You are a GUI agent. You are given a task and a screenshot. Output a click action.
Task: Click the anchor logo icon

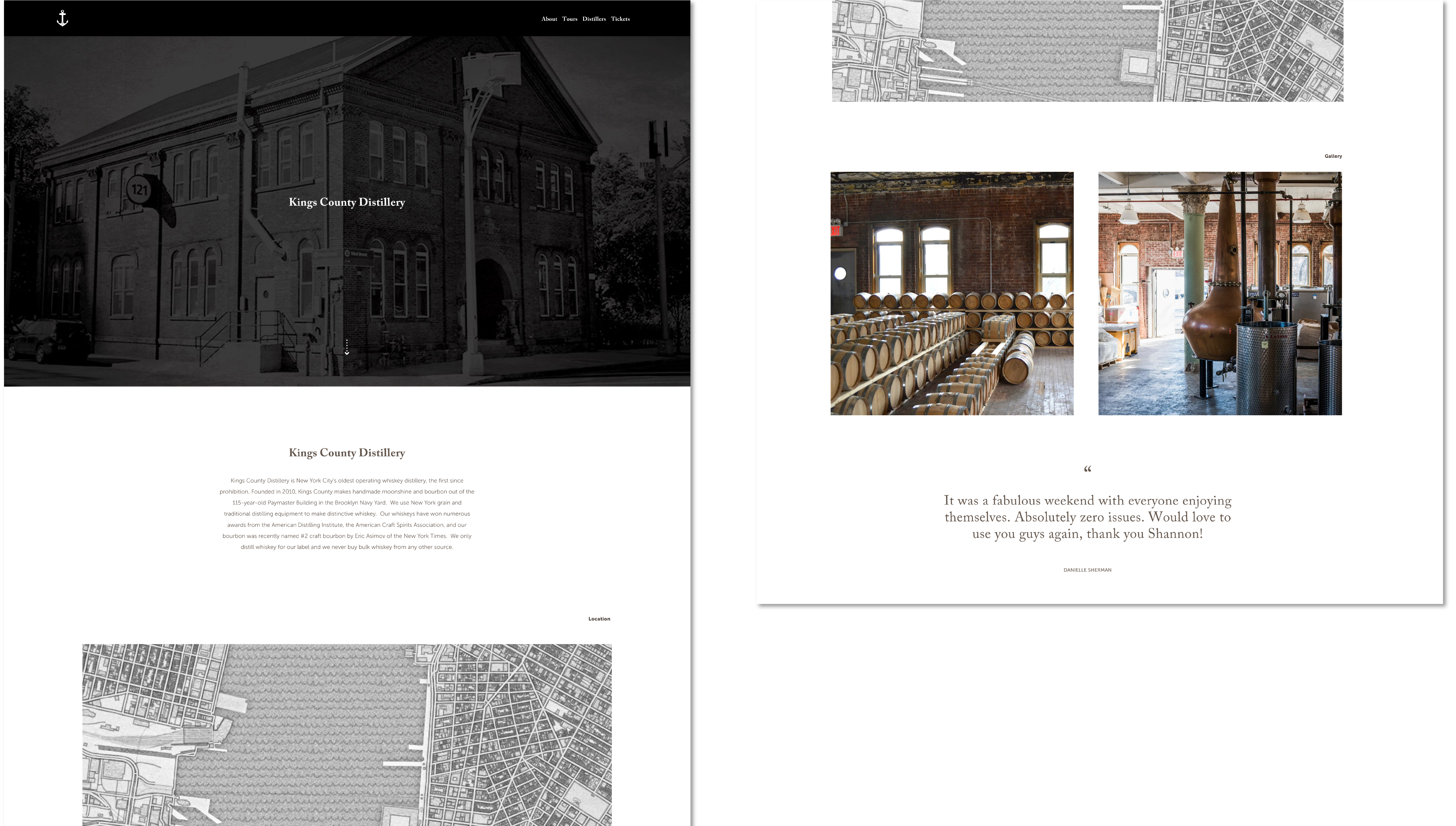point(62,18)
